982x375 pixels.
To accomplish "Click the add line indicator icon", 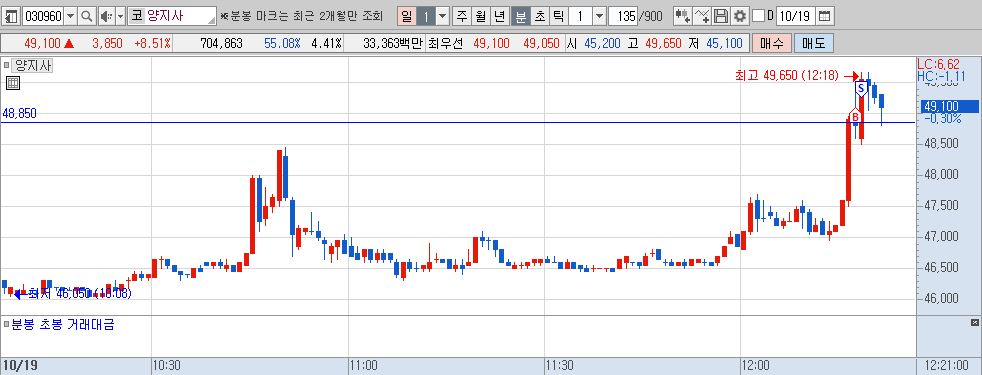I will (x=702, y=16).
